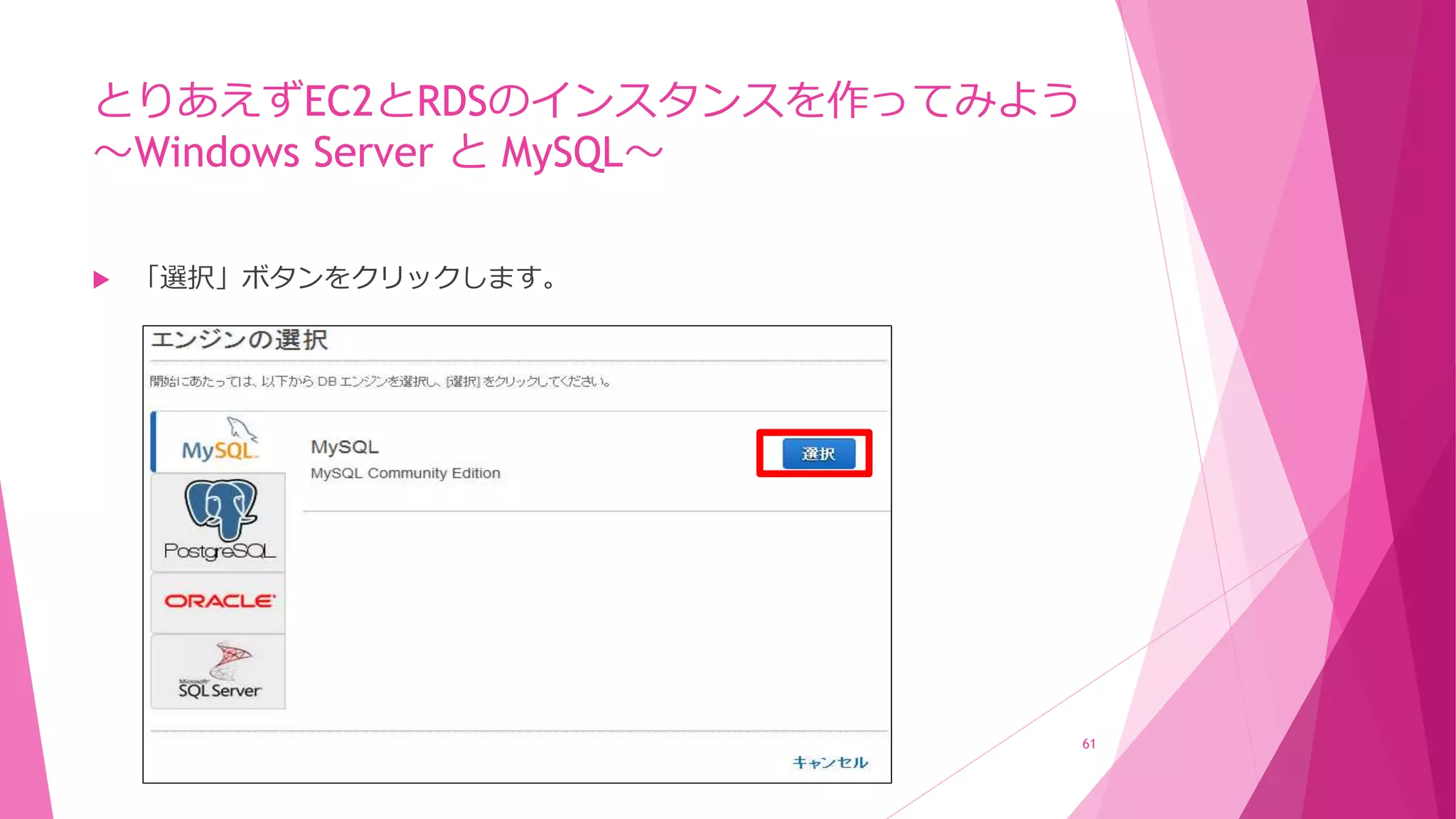1456x819 pixels.
Task: Select the Microsoft SQL Server engine tab
Action: 219,672
